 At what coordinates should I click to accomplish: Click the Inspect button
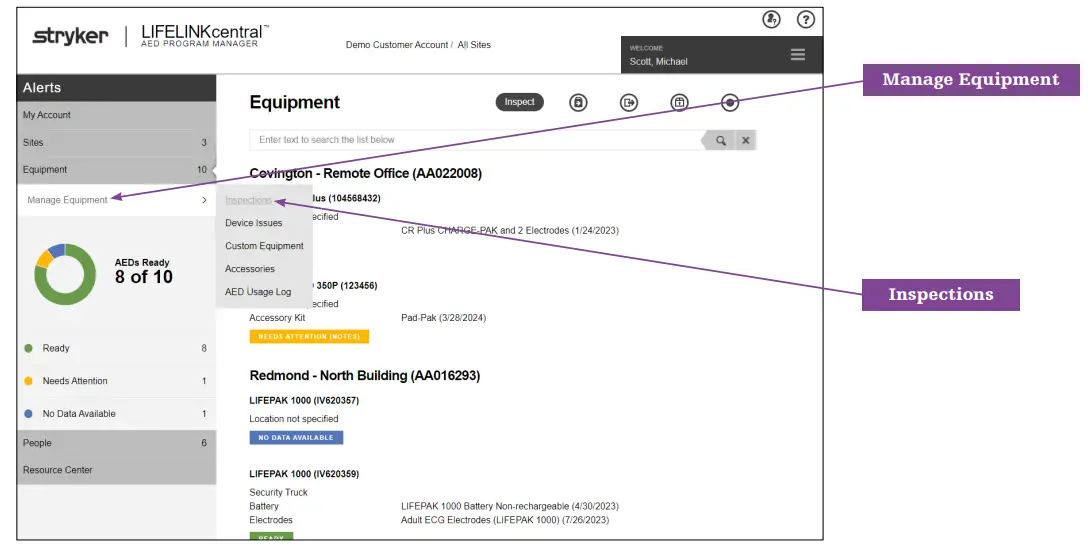click(x=520, y=102)
